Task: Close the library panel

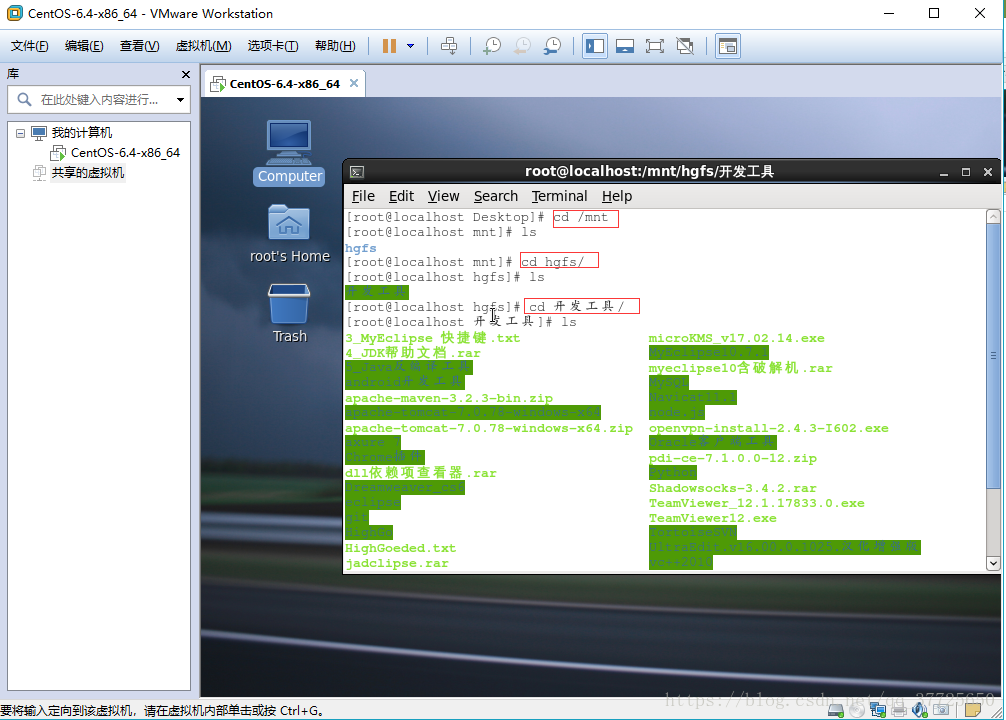Action: pyautogui.click(x=186, y=74)
